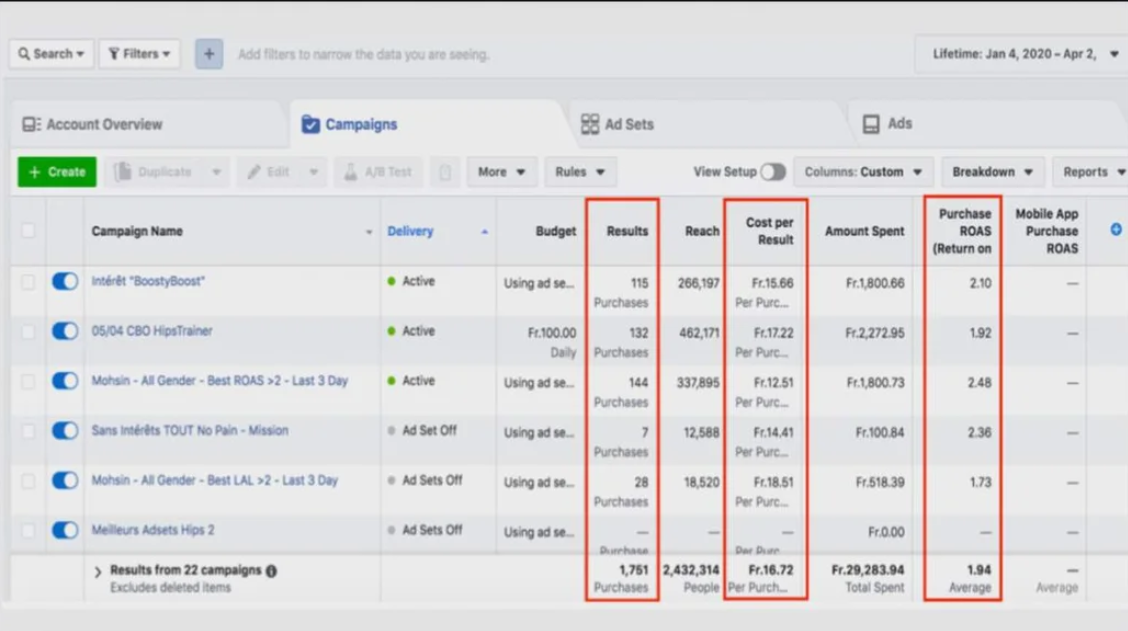Open the Mohsin Best ROAS >2 campaign link
This screenshot has height=631, width=1128.
point(219,381)
